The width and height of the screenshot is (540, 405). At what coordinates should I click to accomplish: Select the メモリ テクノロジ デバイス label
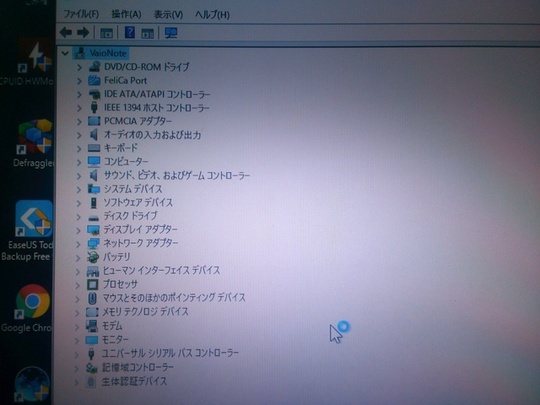coord(145,312)
